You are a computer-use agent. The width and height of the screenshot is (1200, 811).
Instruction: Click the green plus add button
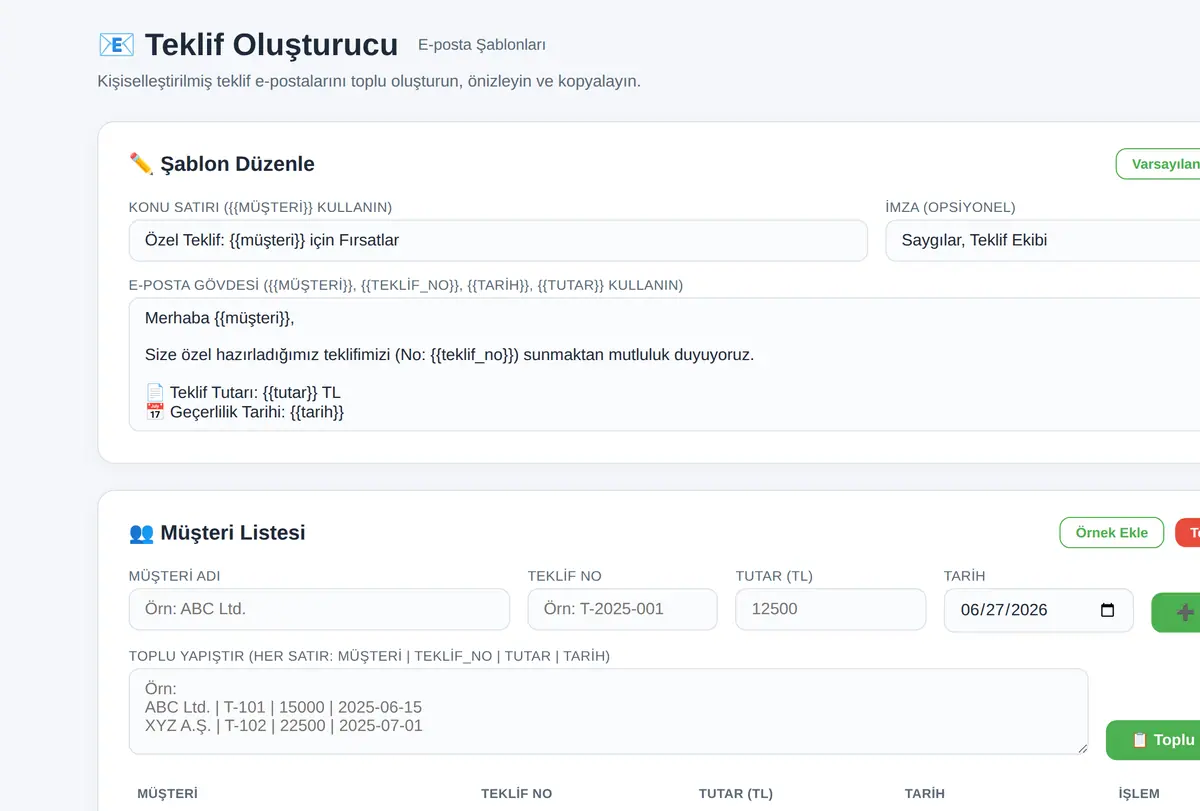(1176, 612)
